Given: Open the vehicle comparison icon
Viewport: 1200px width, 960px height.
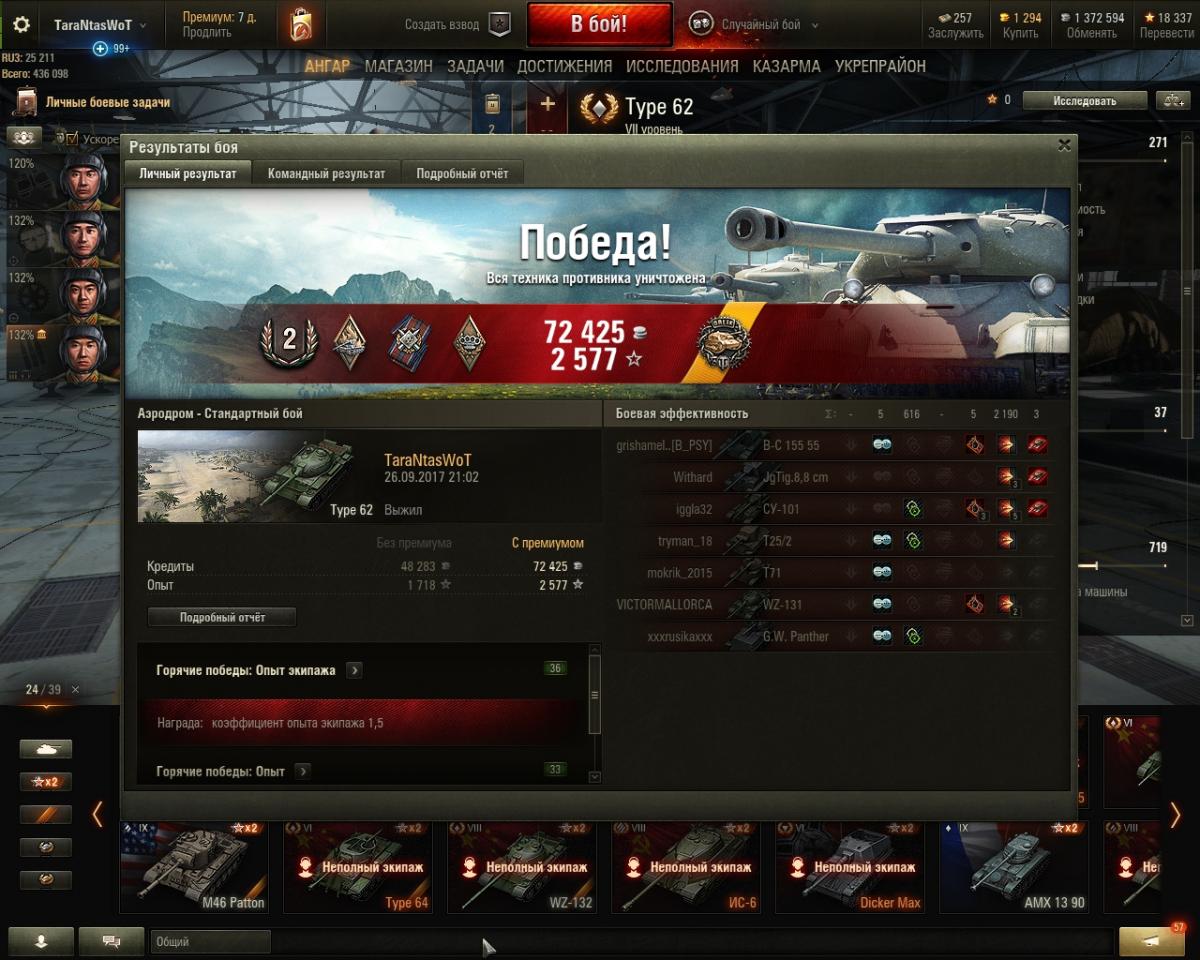Looking at the screenshot, I should pos(1170,100).
